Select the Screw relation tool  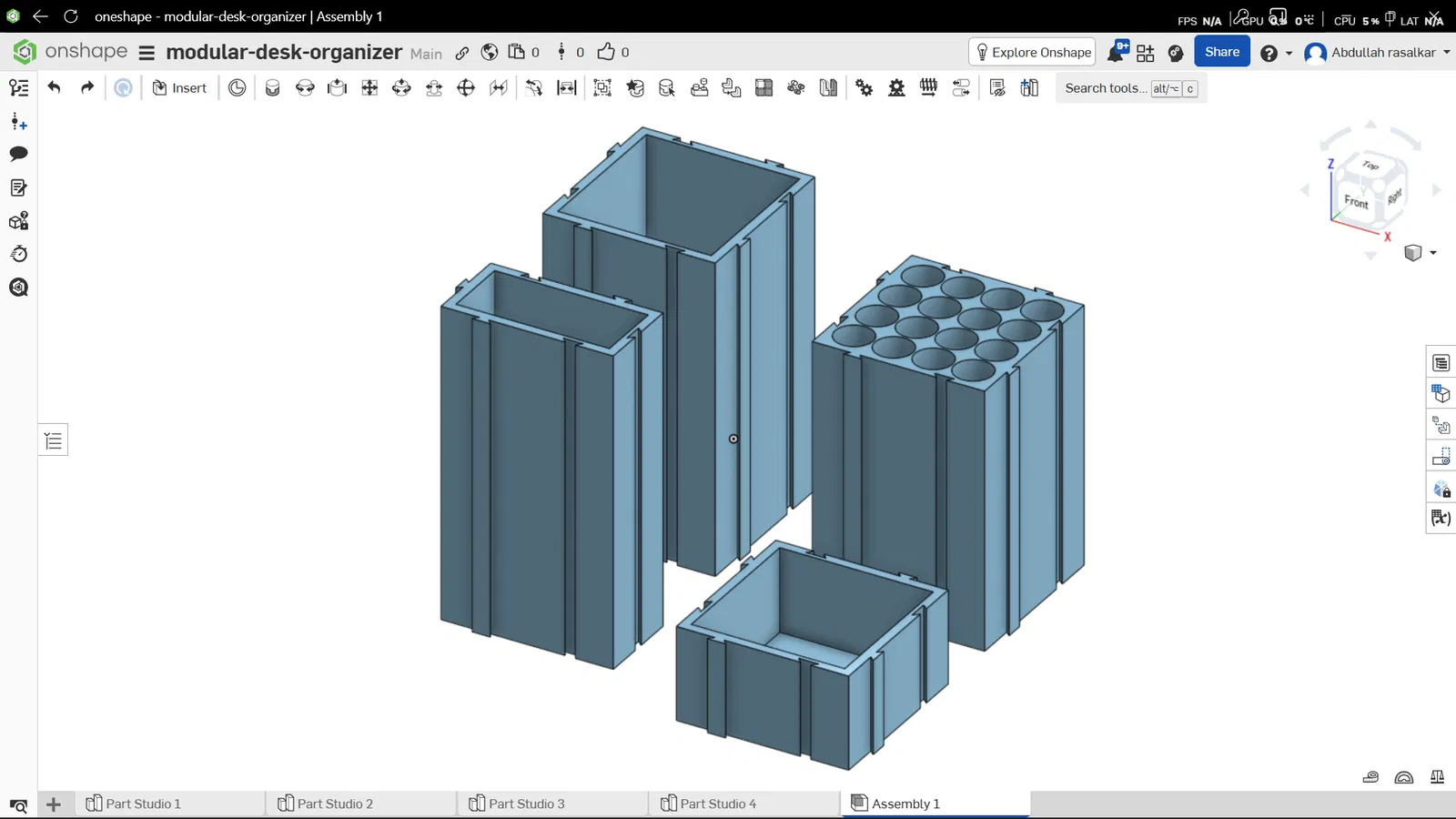point(928,87)
